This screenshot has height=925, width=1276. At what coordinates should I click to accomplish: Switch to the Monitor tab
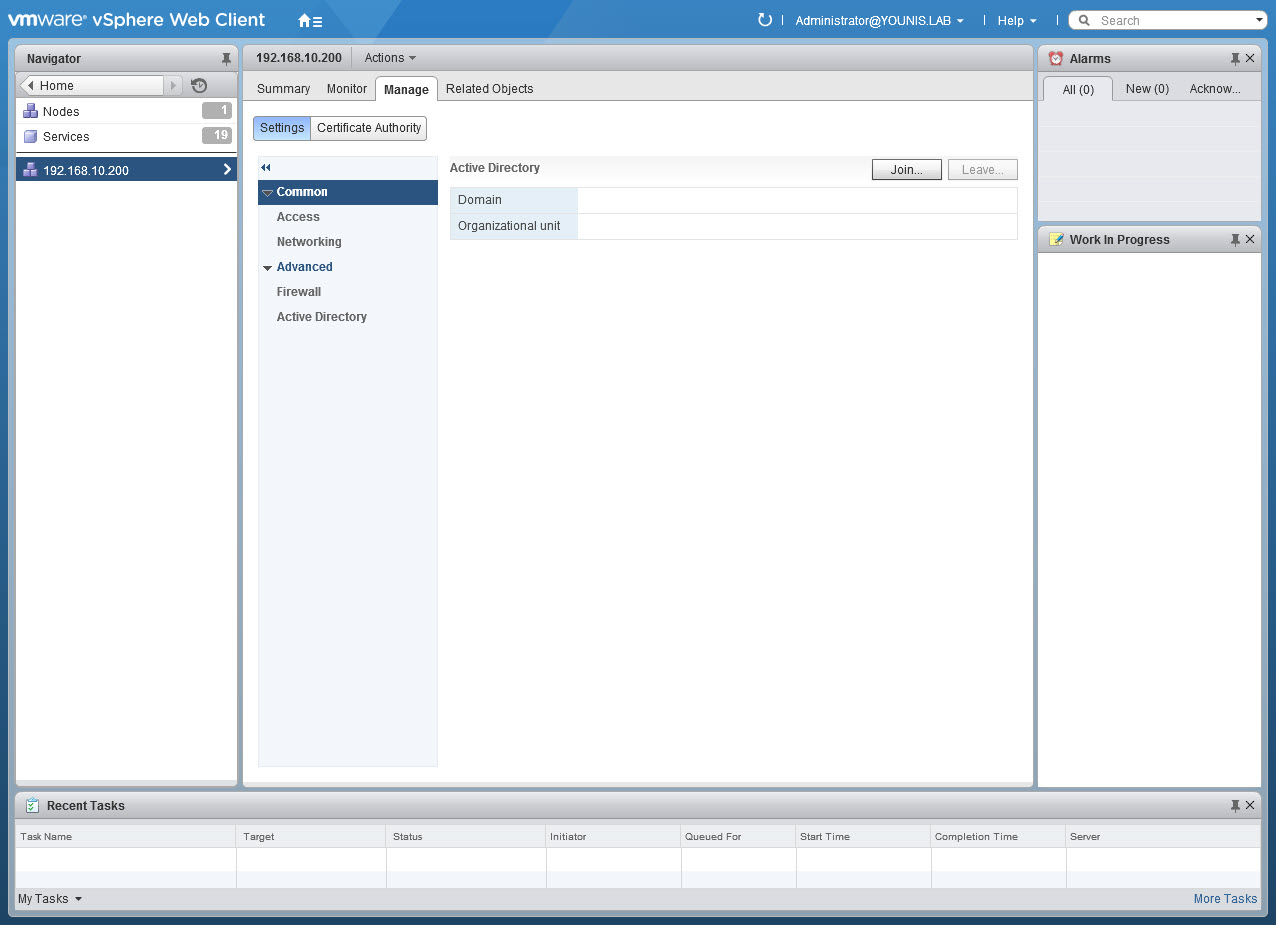click(x=347, y=89)
